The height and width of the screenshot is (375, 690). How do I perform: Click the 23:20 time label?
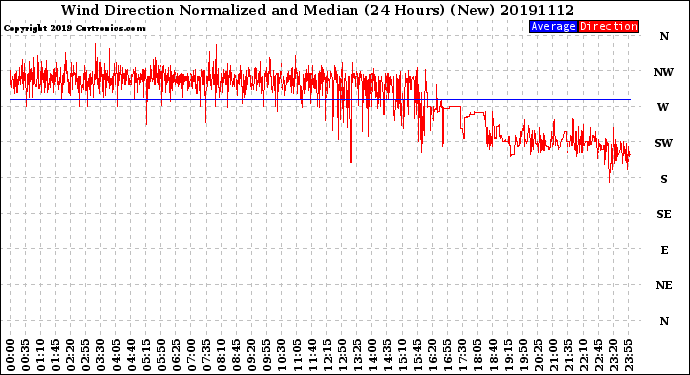[613, 355]
